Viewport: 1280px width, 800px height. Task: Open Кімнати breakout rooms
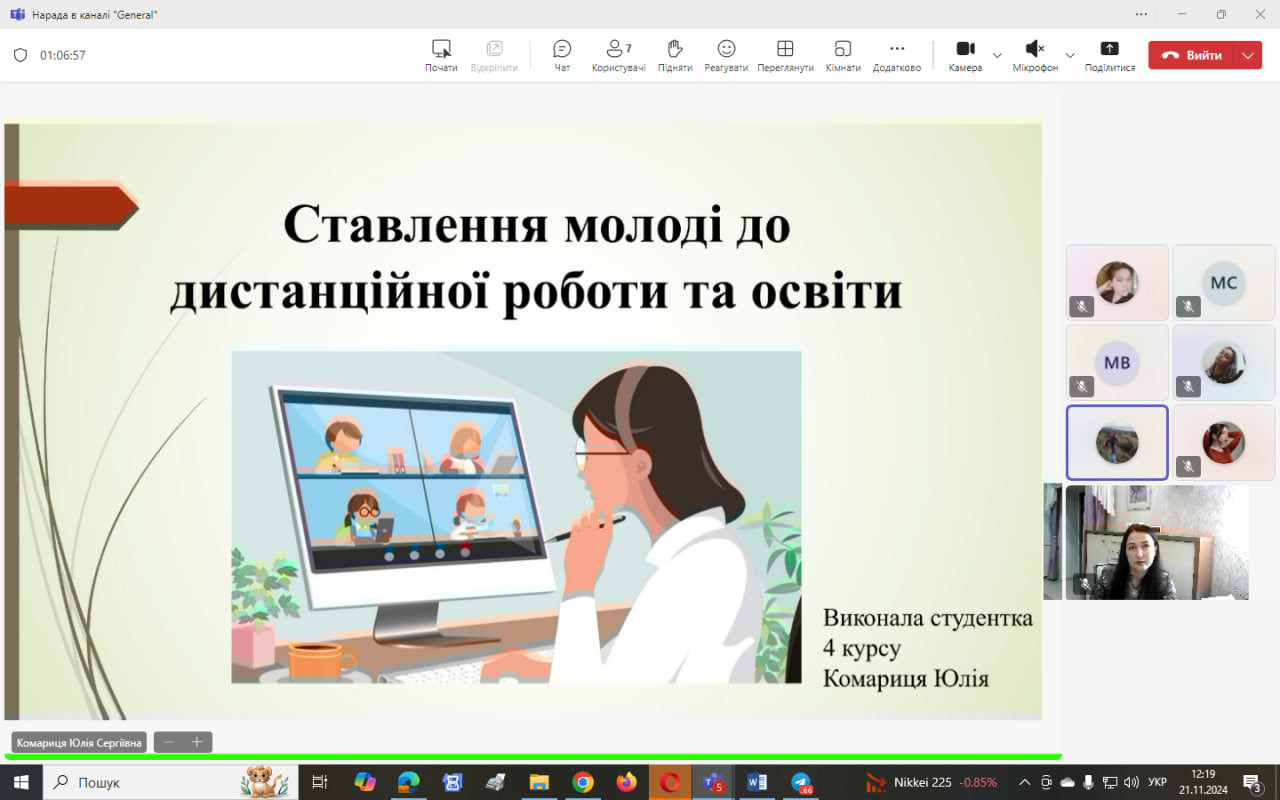(843, 56)
